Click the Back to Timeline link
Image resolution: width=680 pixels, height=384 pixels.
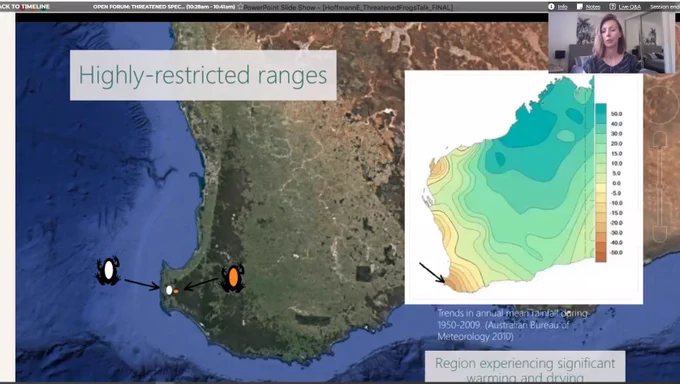(x=25, y=7)
